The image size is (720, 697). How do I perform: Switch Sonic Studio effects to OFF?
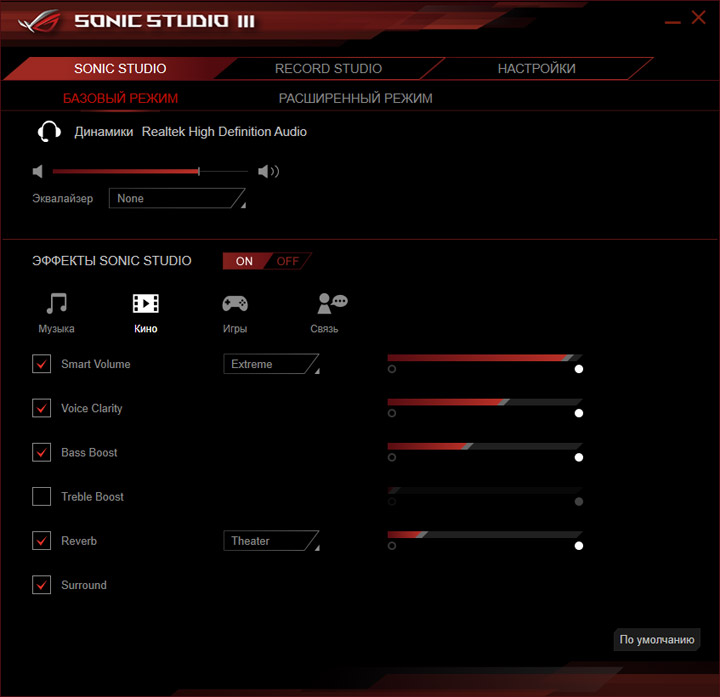click(x=288, y=261)
